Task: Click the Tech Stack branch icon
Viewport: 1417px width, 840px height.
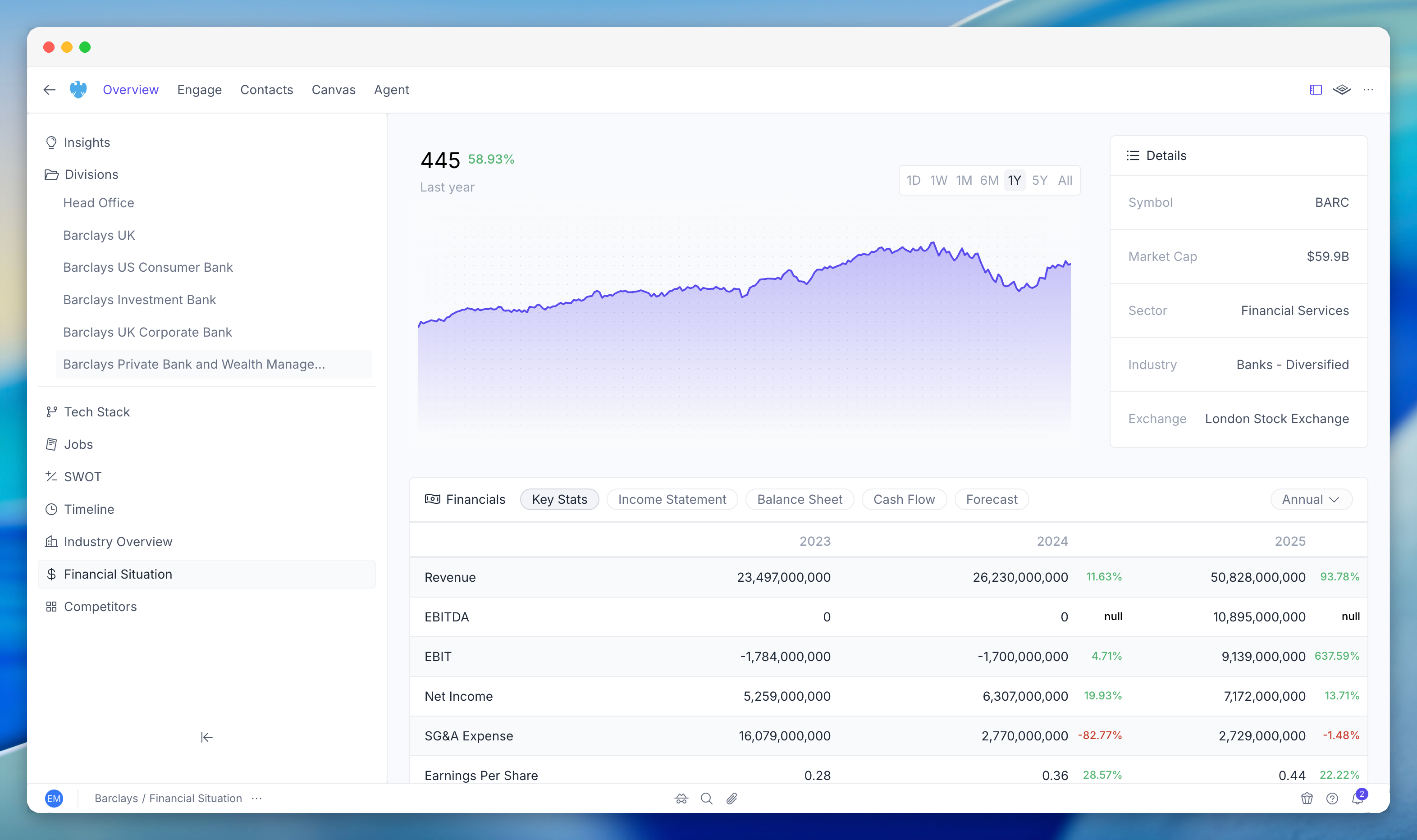Action: click(x=51, y=412)
